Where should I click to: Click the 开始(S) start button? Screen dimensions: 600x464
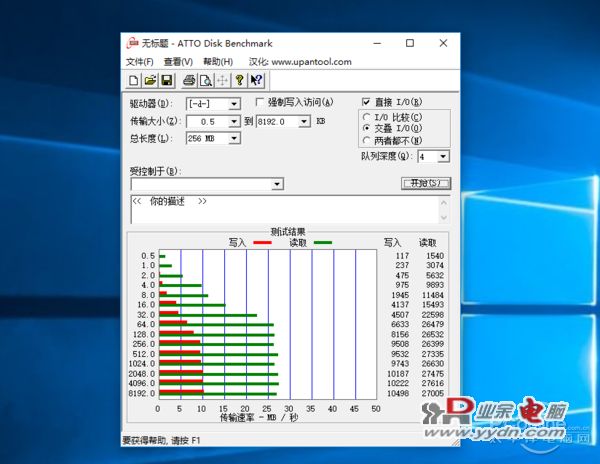tap(426, 183)
